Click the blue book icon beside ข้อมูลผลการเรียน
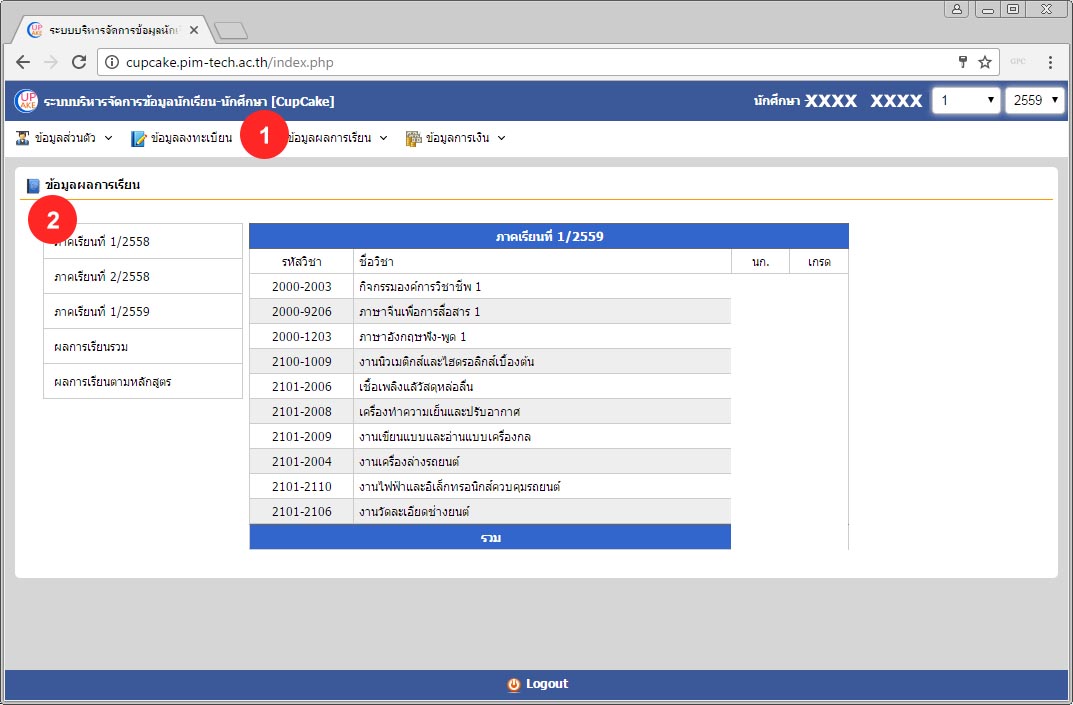1073x705 pixels. [x=34, y=185]
